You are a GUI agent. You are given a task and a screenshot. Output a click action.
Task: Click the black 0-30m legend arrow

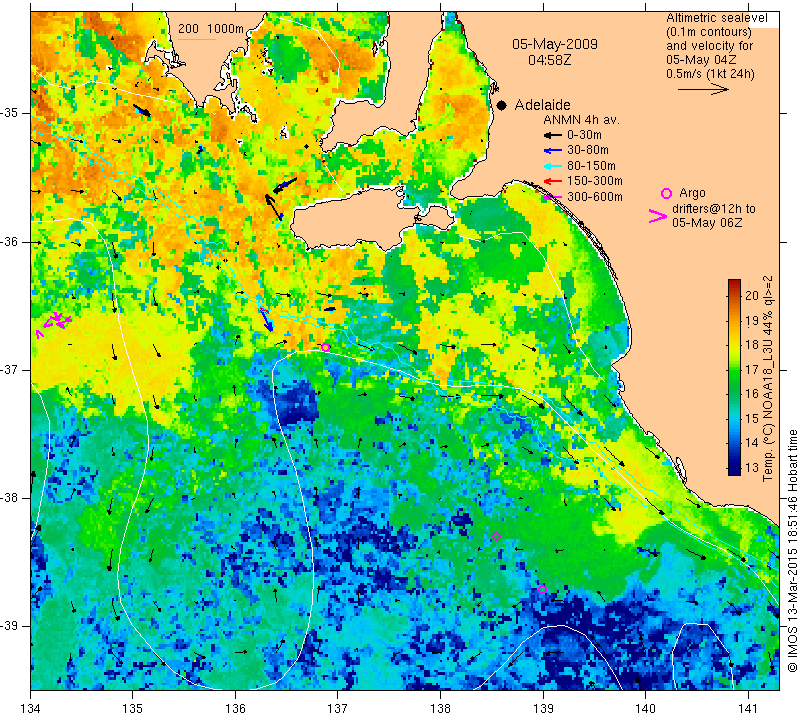(x=553, y=136)
